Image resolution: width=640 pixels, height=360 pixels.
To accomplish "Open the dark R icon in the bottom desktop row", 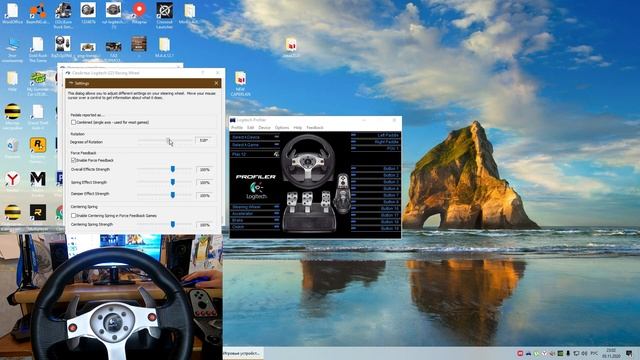I will pyautogui.click(x=38, y=212).
